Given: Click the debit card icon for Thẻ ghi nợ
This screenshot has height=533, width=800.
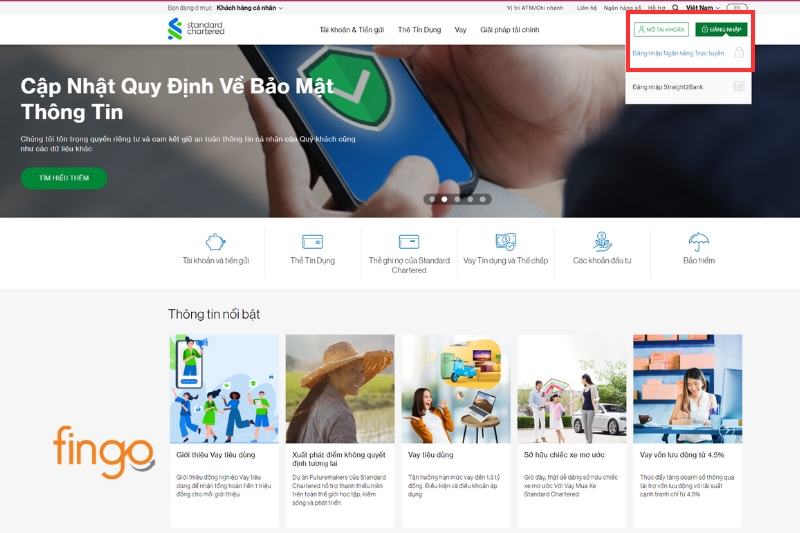Looking at the screenshot, I should tap(409, 241).
